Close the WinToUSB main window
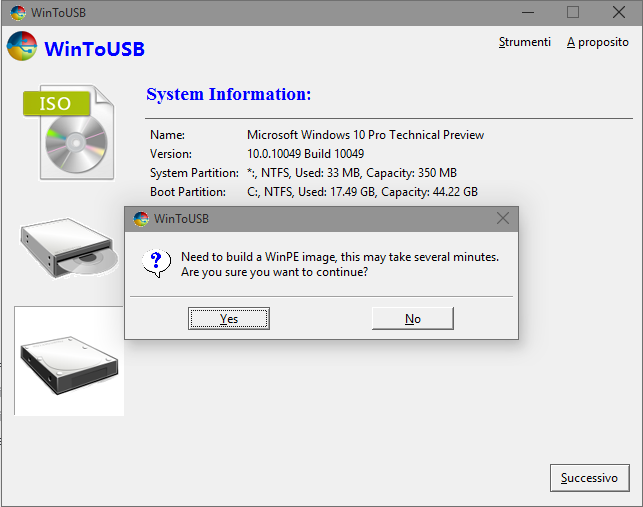Screen dimensions: 643x507 [x=619, y=12]
